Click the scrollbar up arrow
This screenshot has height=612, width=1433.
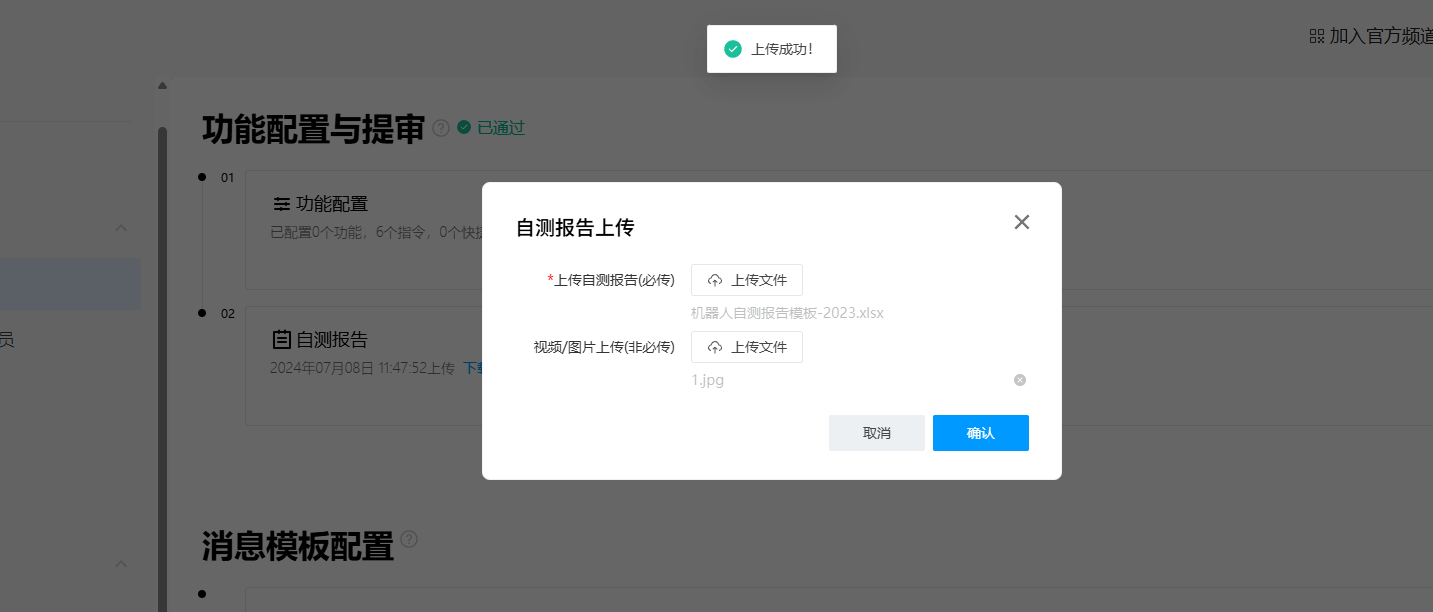162,86
